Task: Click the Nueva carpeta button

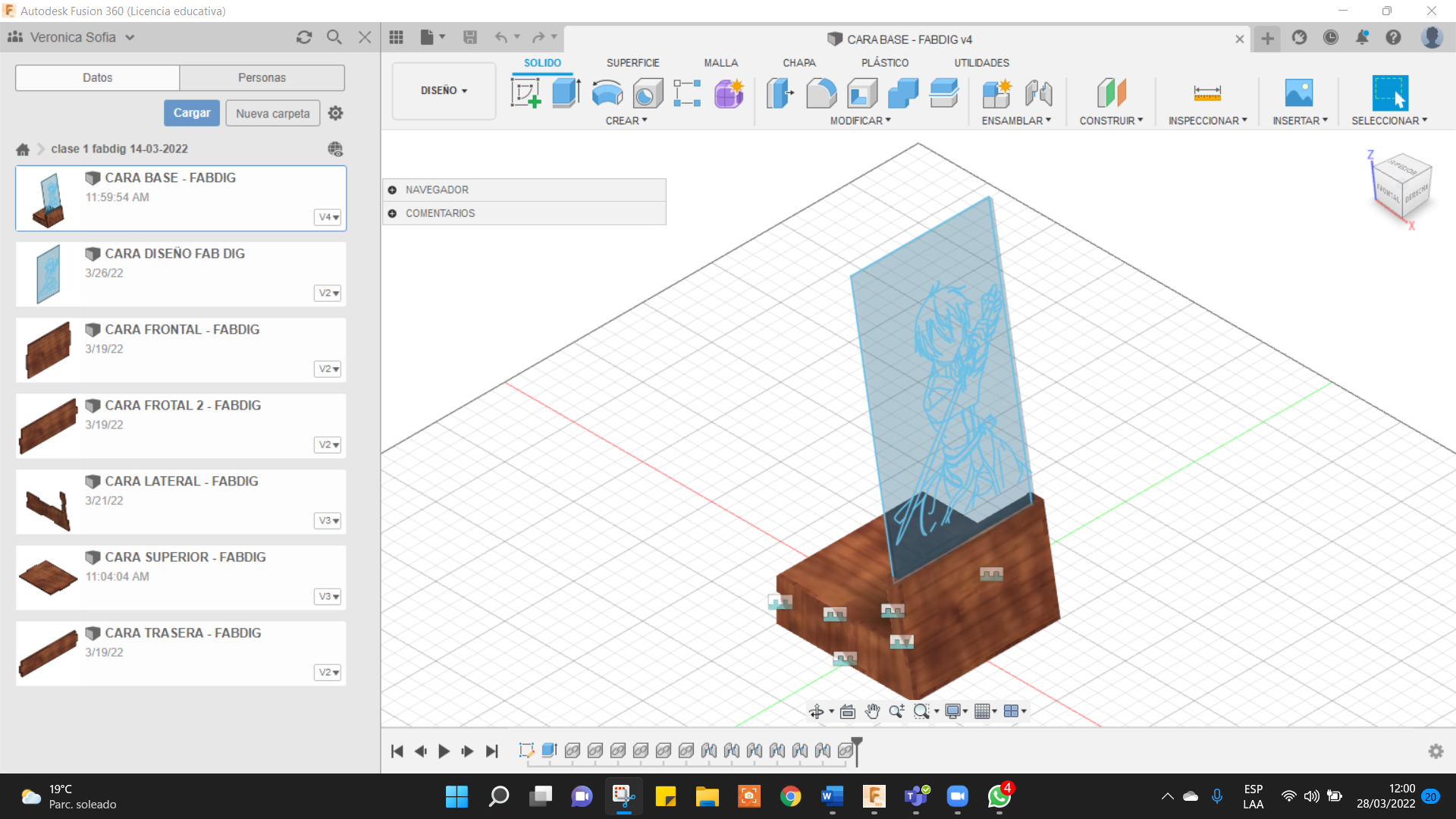Action: coord(273,113)
